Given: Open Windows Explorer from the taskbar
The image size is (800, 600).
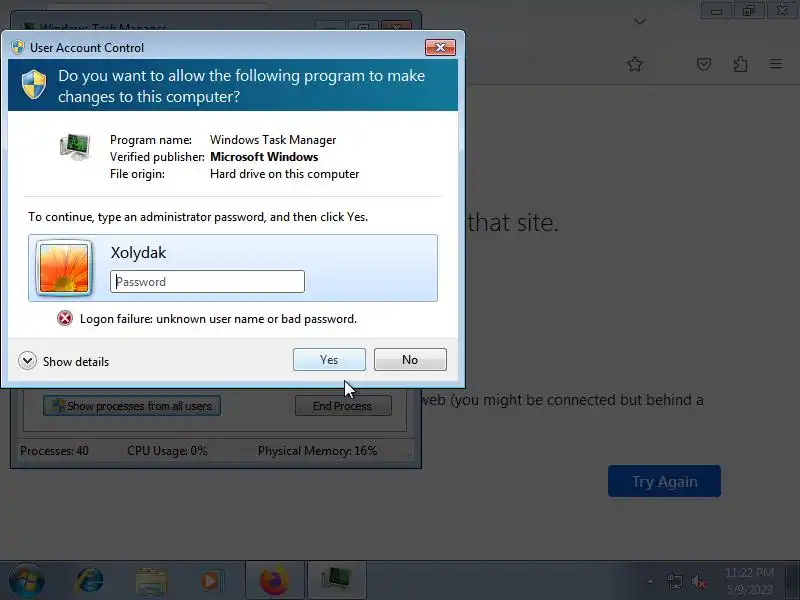Looking at the screenshot, I should pyautogui.click(x=151, y=581).
